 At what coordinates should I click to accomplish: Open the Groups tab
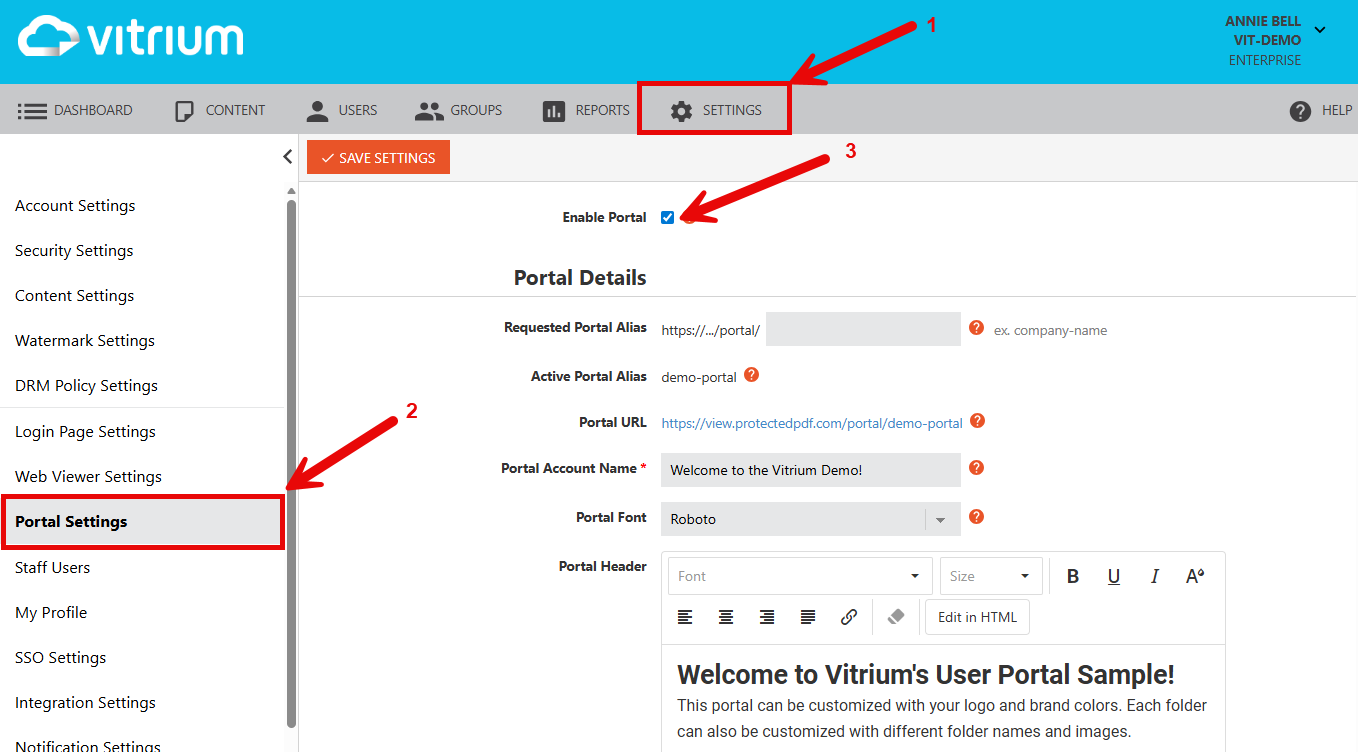pyautogui.click(x=459, y=110)
